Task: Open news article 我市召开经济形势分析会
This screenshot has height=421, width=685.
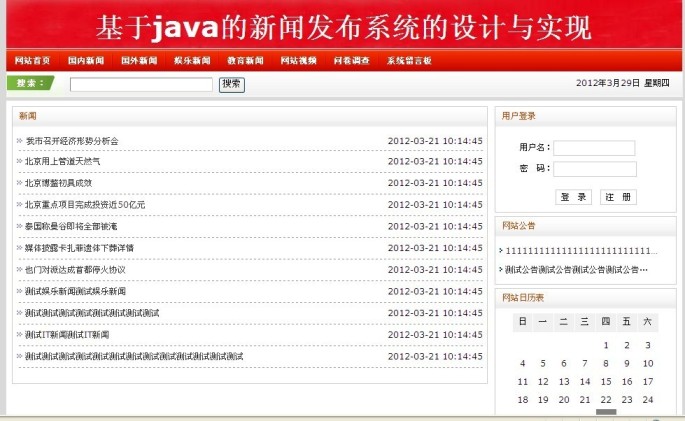Action: pyautogui.click(x=72, y=141)
